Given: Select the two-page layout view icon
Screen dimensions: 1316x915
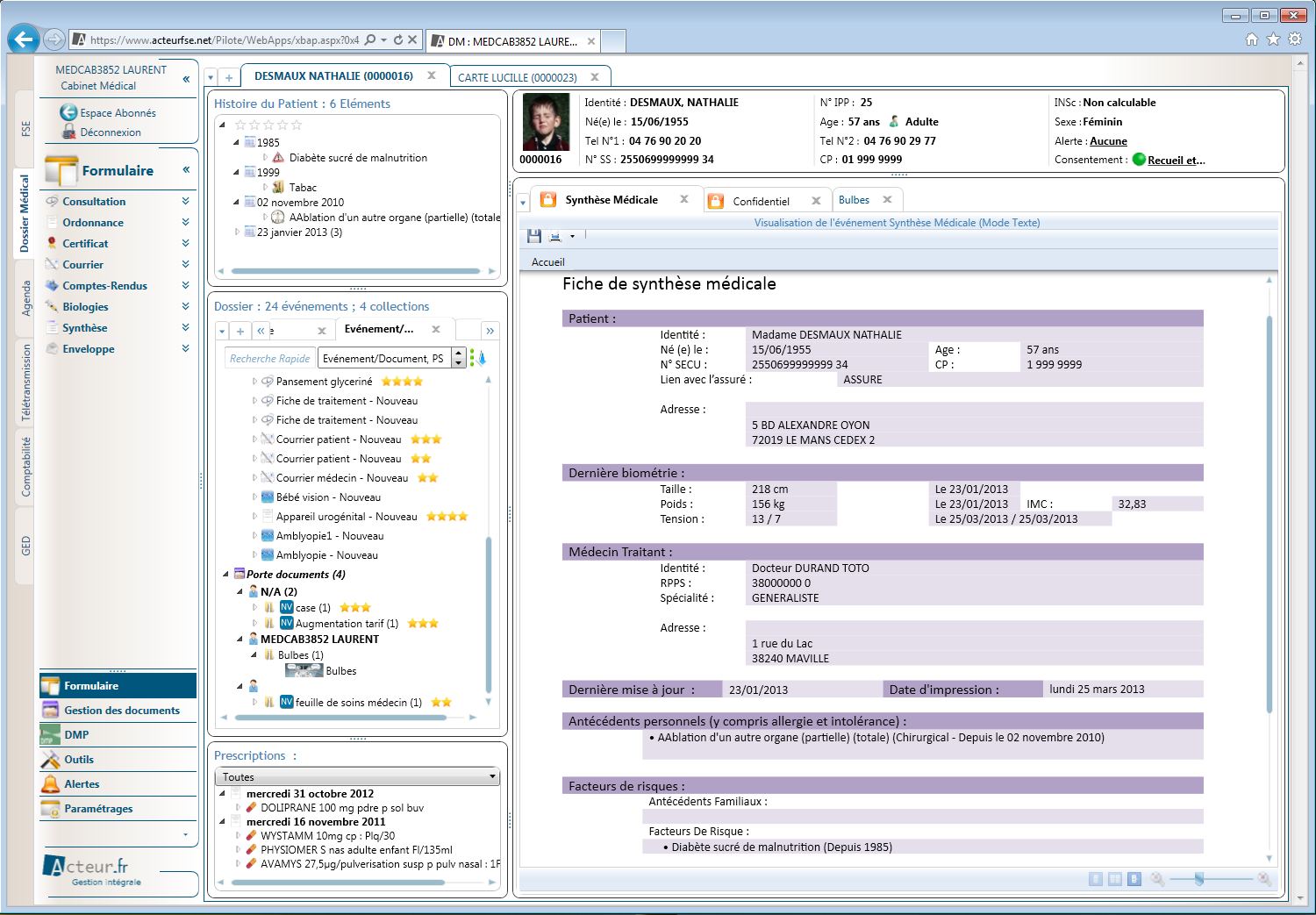Looking at the screenshot, I should (1114, 879).
